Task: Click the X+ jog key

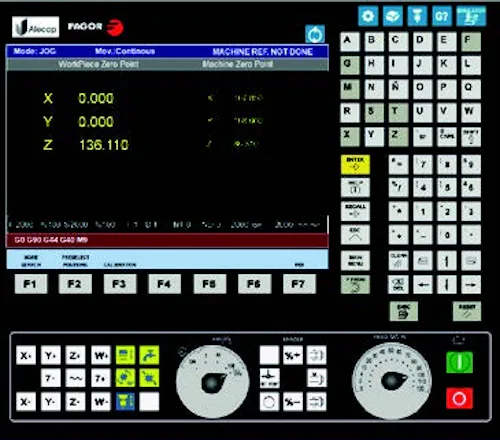Action: (26, 355)
